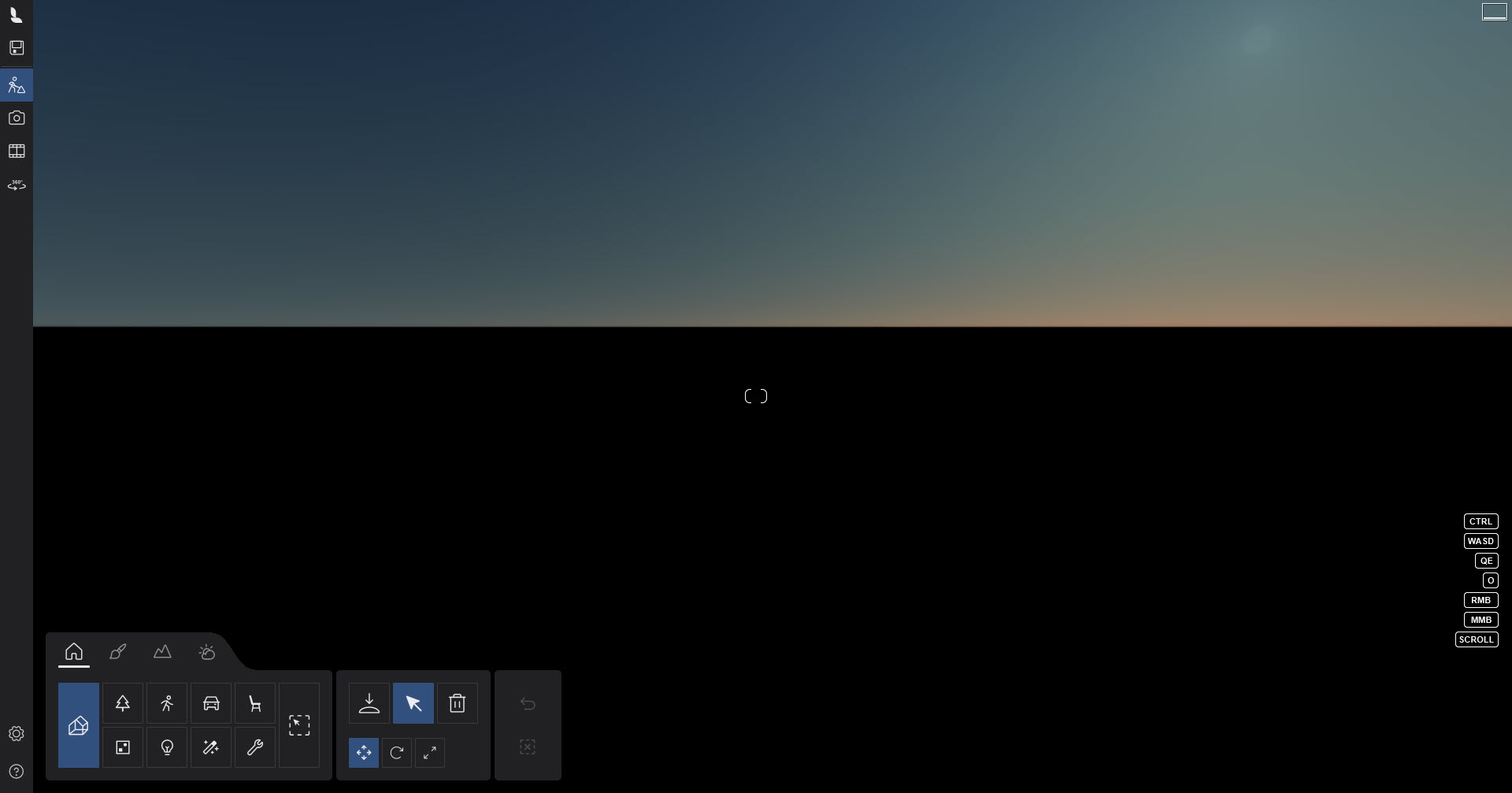Select the Nature tree object category

tap(123, 703)
